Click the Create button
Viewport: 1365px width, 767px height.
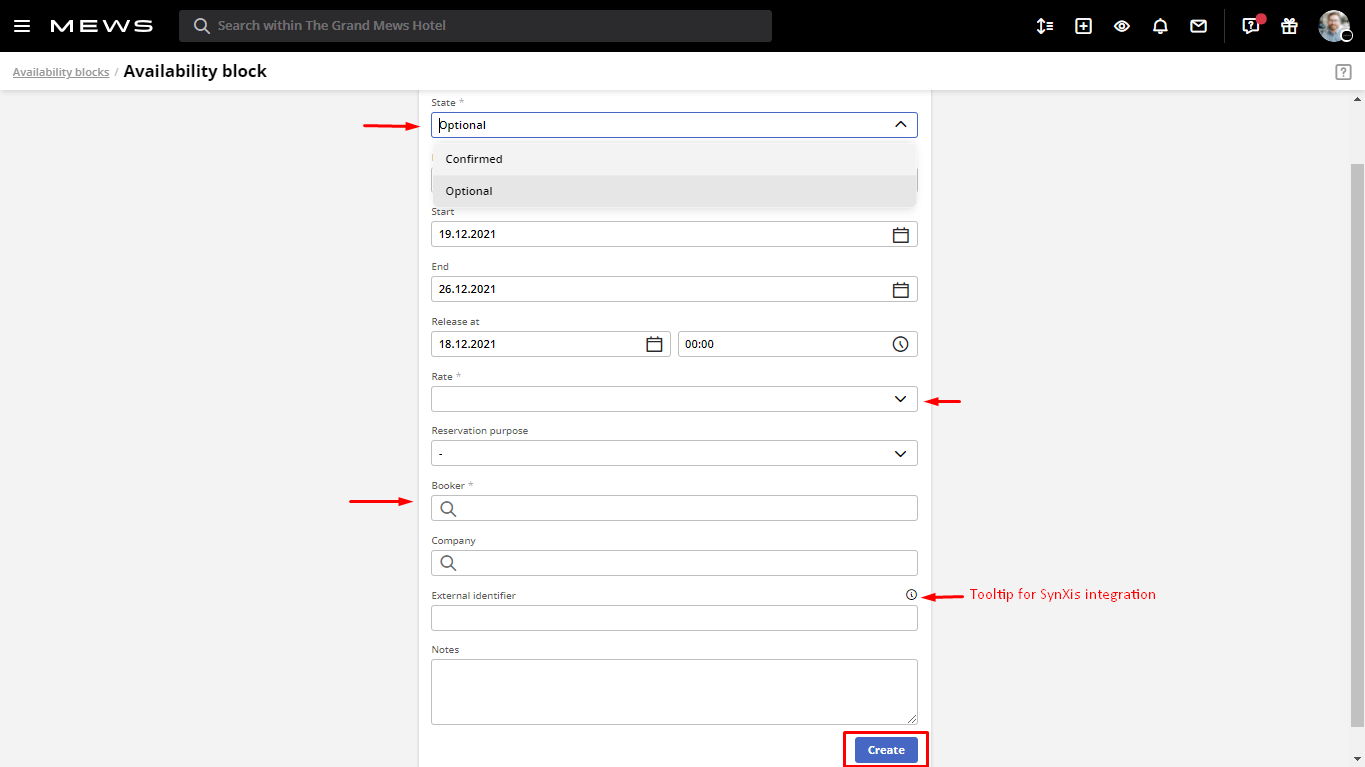click(885, 749)
